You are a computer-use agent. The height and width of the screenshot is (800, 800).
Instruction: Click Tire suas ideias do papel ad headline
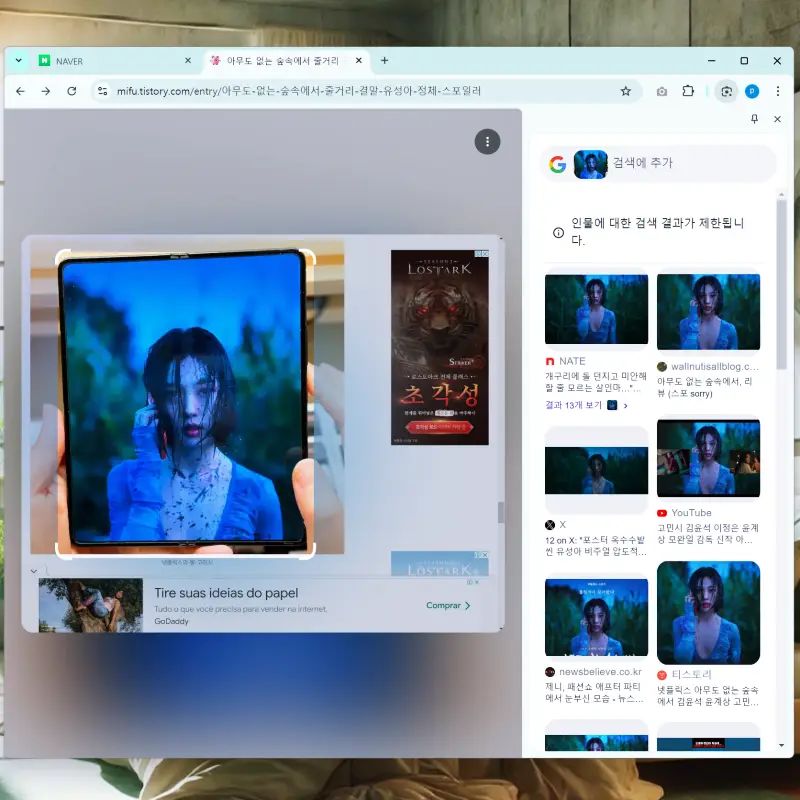click(226, 593)
